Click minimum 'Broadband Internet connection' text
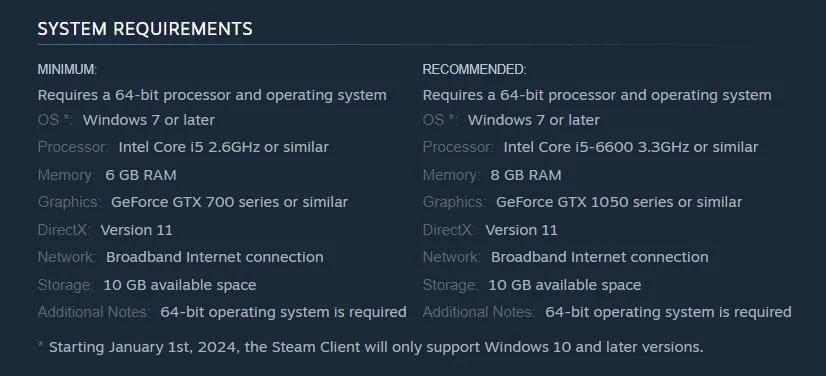The image size is (826, 376). (x=215, y=257)
